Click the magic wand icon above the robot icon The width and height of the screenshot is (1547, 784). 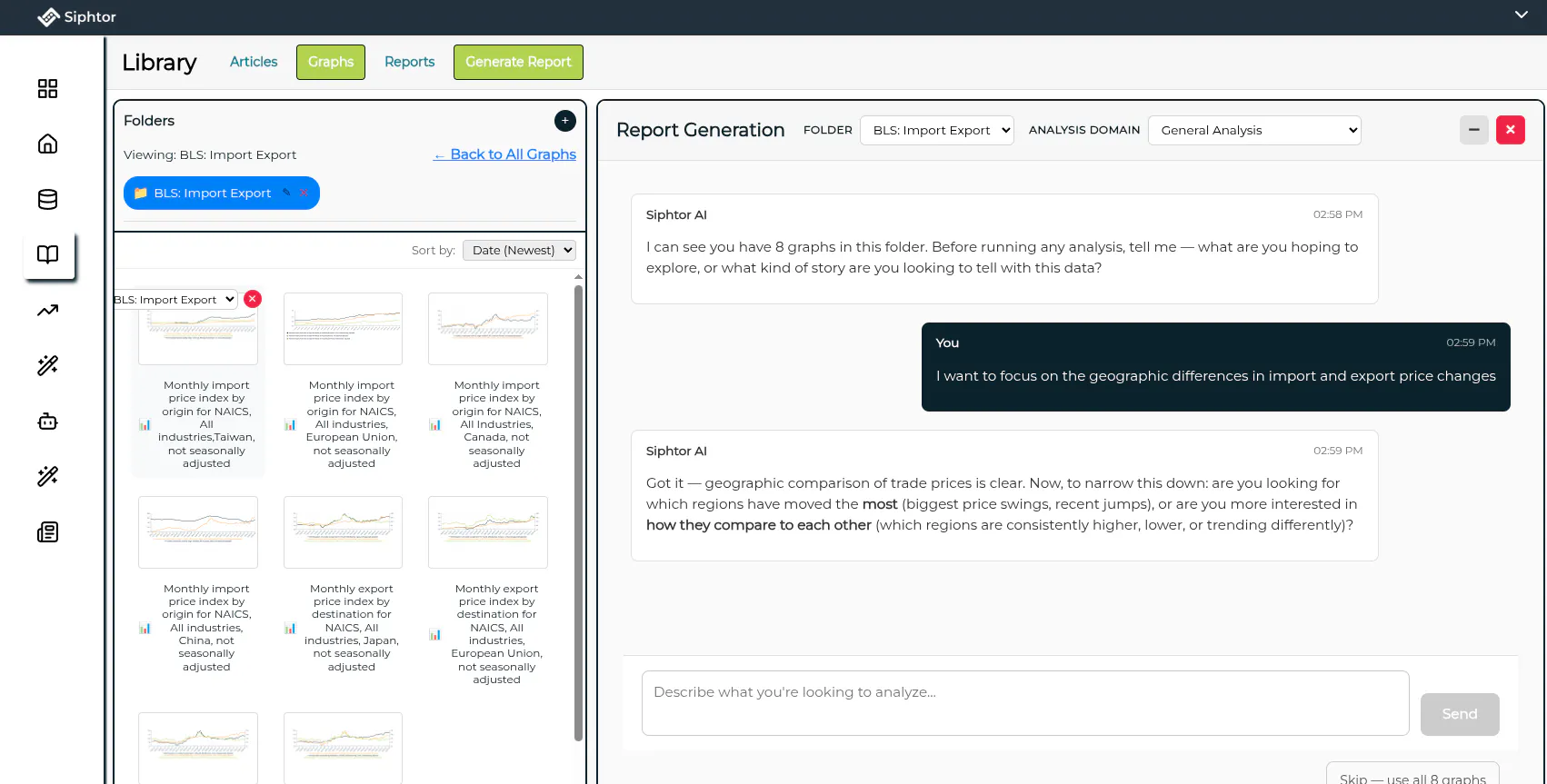tap(47, 365)
